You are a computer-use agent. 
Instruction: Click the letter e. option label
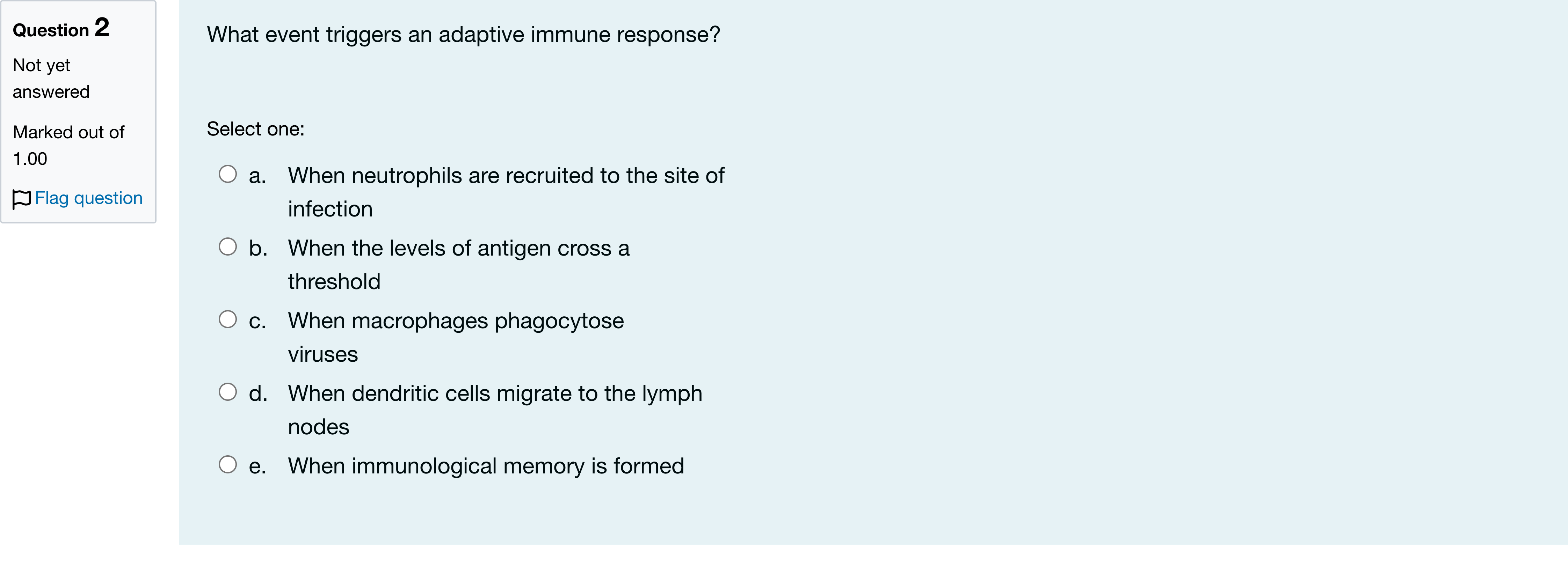[257, 466]
